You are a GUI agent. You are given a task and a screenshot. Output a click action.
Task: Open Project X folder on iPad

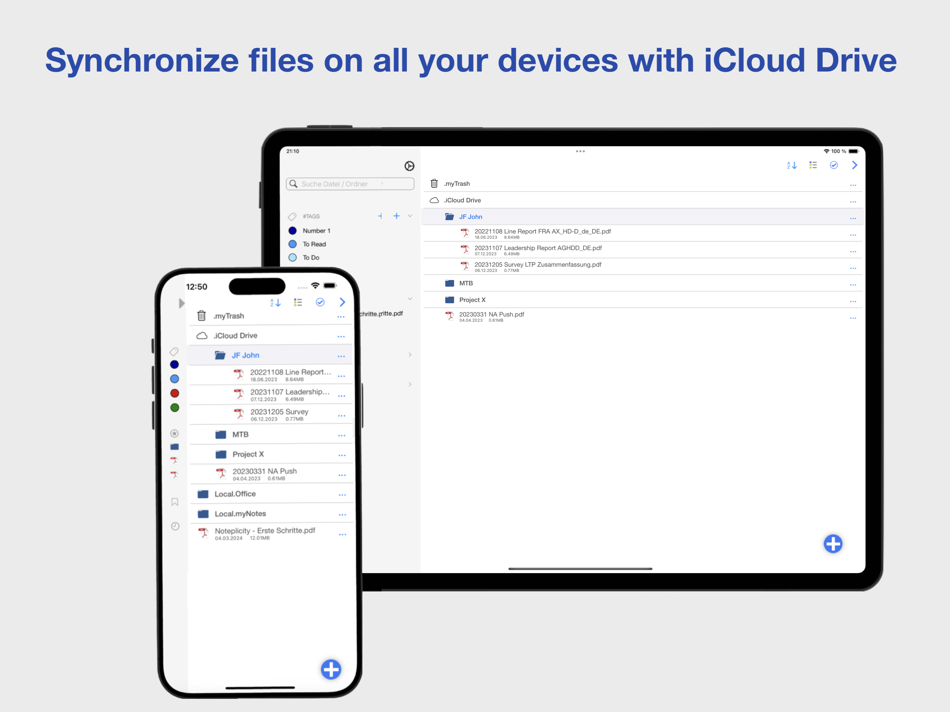[x=643, y=300]
